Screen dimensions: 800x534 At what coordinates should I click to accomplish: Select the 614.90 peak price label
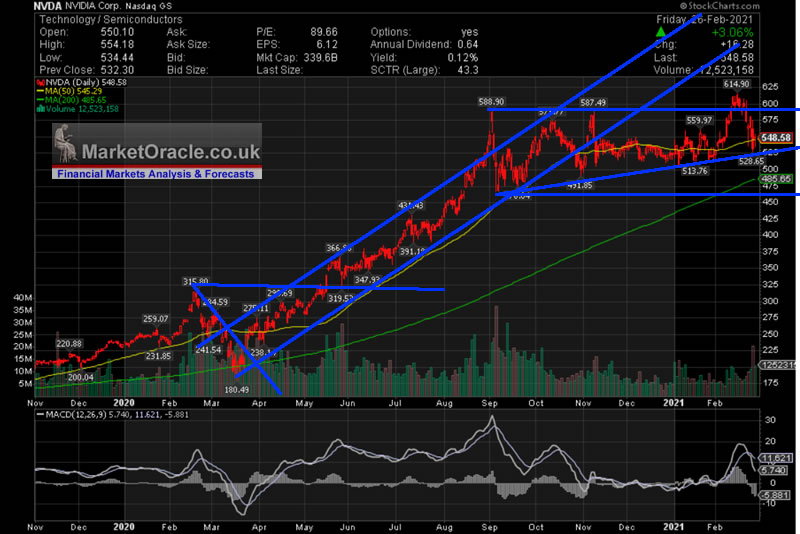(x=736, y=85)
